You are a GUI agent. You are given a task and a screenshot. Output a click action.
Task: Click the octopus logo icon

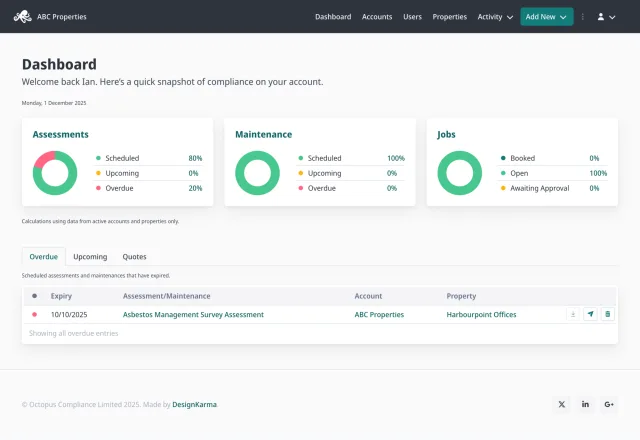(x=22, y=17)
